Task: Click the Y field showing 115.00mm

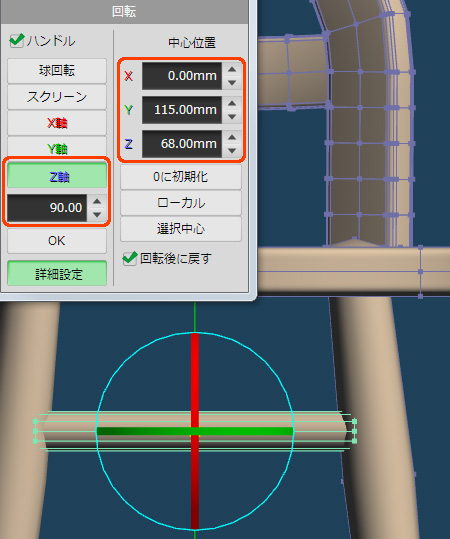Action: click(x=182, y=110)
